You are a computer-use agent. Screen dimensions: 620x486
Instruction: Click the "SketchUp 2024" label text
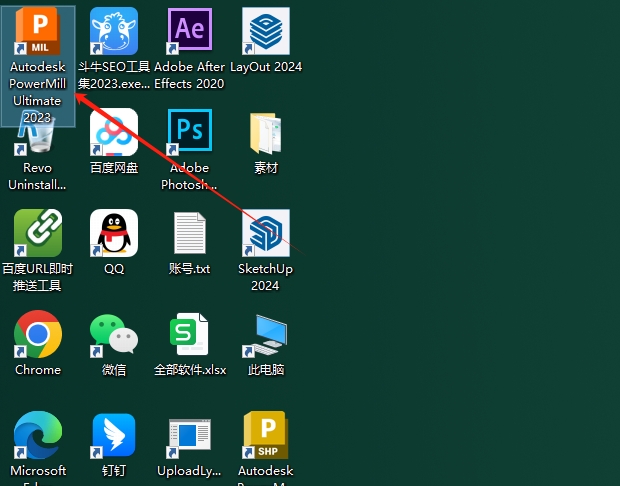pyautogui.click(x=265, y=277)
